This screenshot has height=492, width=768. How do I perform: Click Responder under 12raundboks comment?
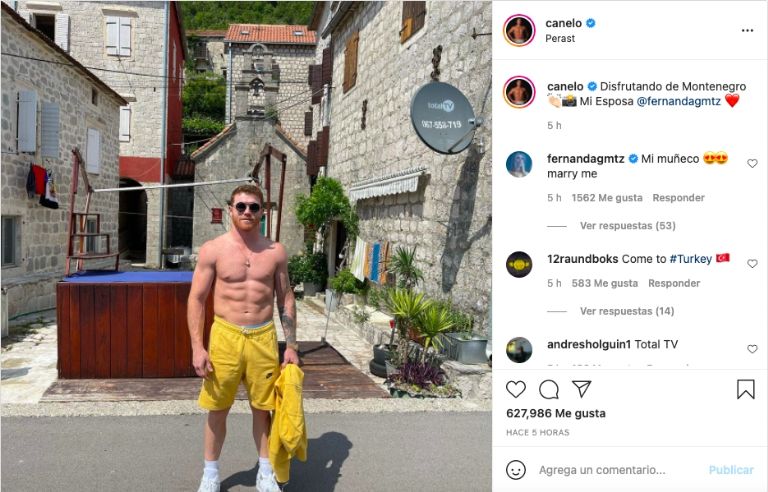point(674,283)
